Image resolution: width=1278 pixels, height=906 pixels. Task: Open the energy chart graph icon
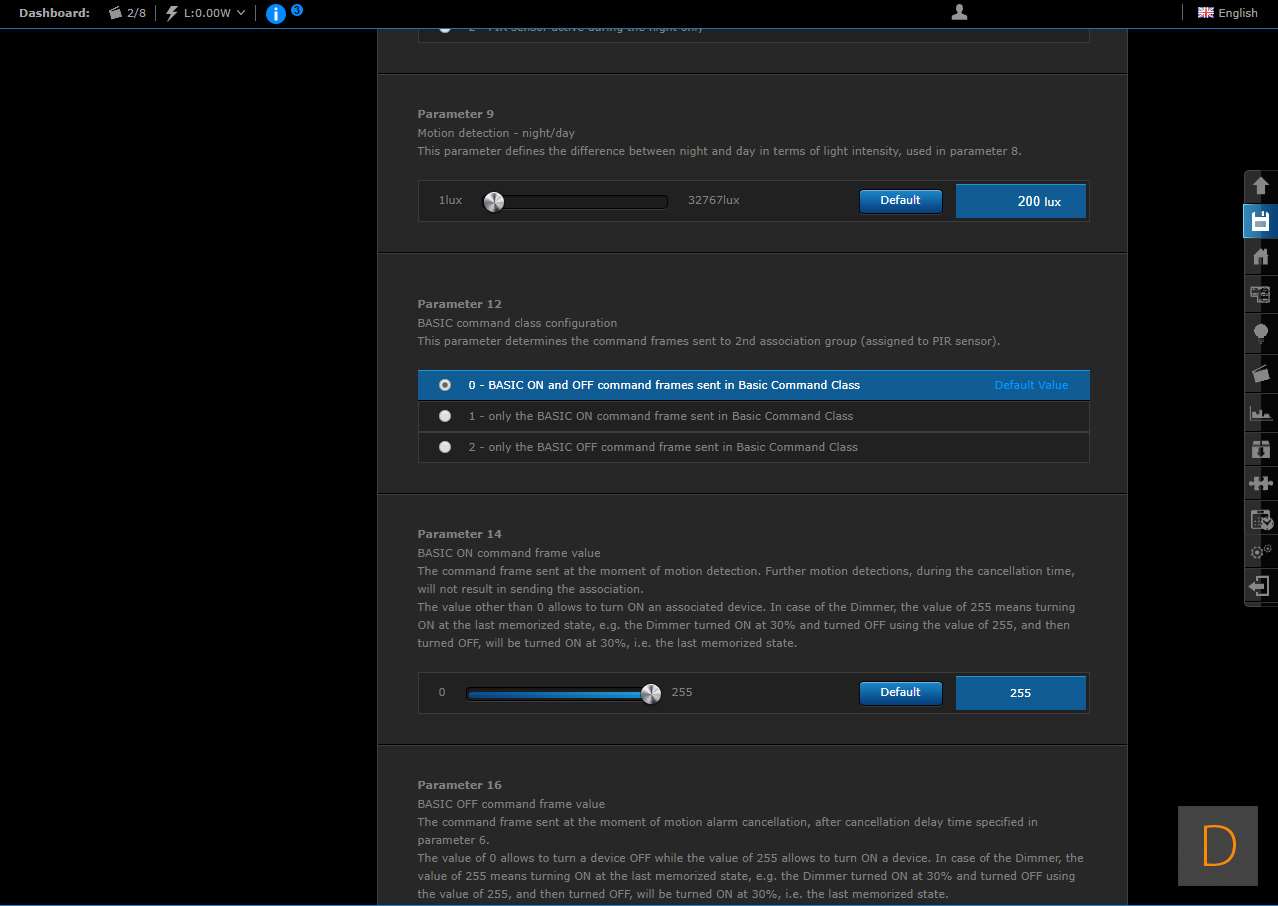[1260, 412]
